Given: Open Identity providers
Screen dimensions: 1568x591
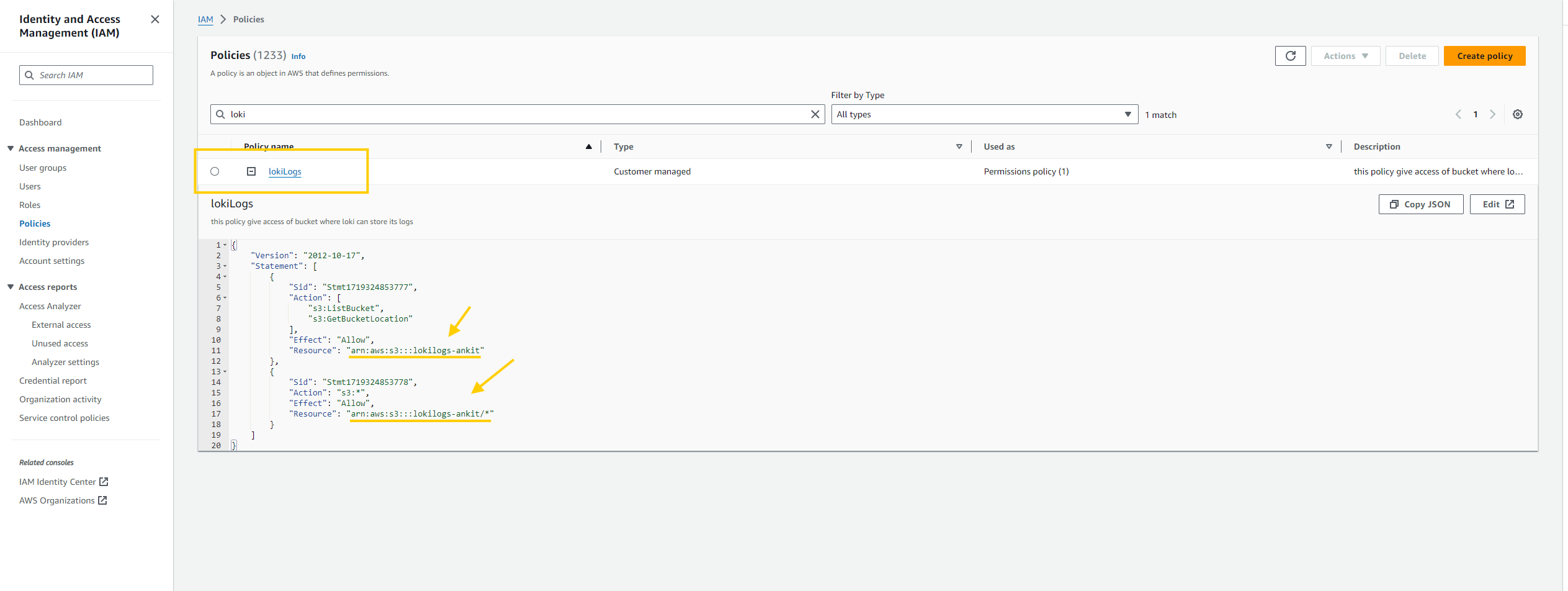Looking at the screenshot, I should [x=54, y=242].
